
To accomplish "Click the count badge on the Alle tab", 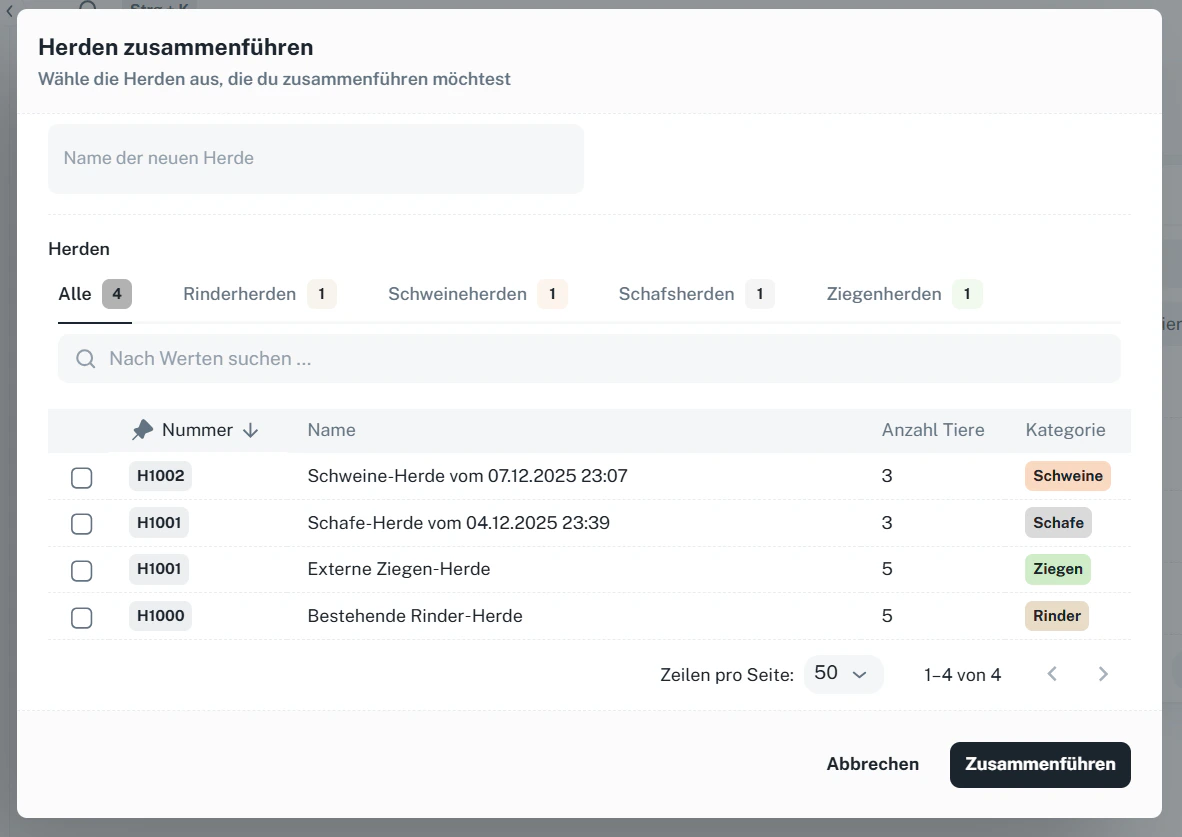I will 117,294.
